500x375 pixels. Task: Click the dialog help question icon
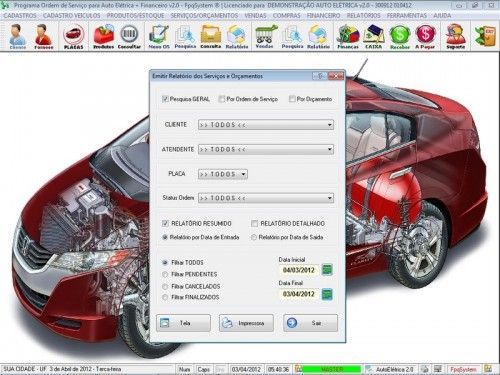(319, 76)
